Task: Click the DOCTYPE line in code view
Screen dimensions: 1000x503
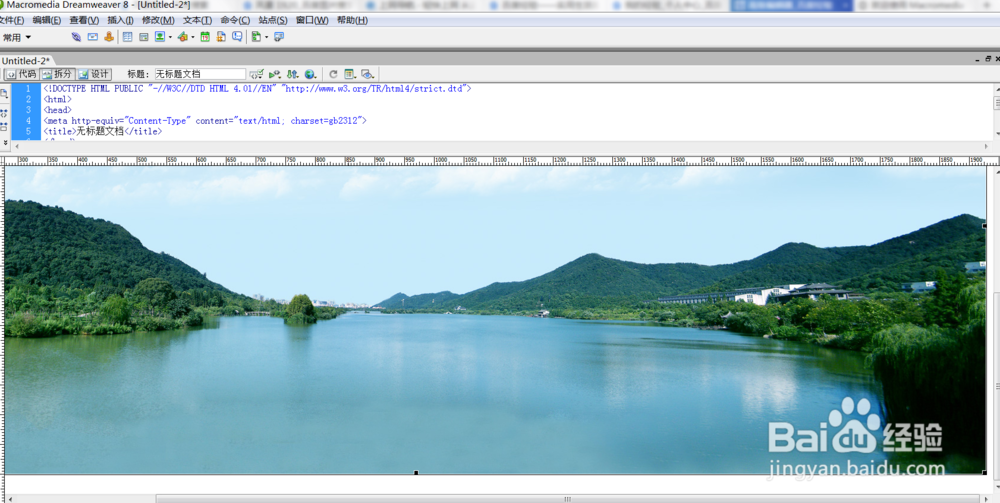Action: click(x=257, y=89)
